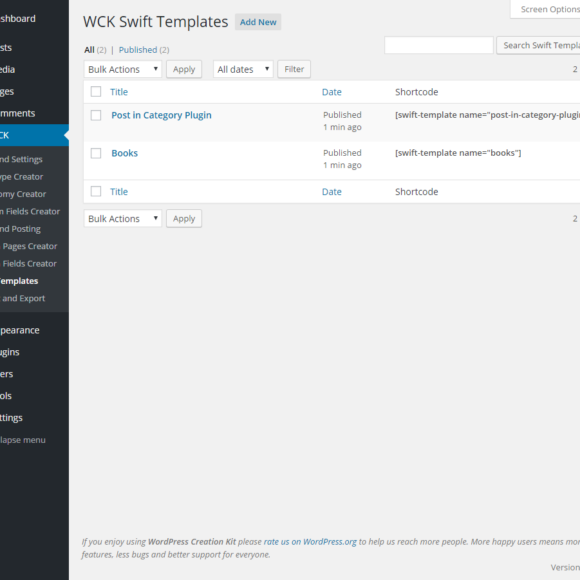Click the Filter button
Viewport: 580px width, 580px height.
coord(294,69)
